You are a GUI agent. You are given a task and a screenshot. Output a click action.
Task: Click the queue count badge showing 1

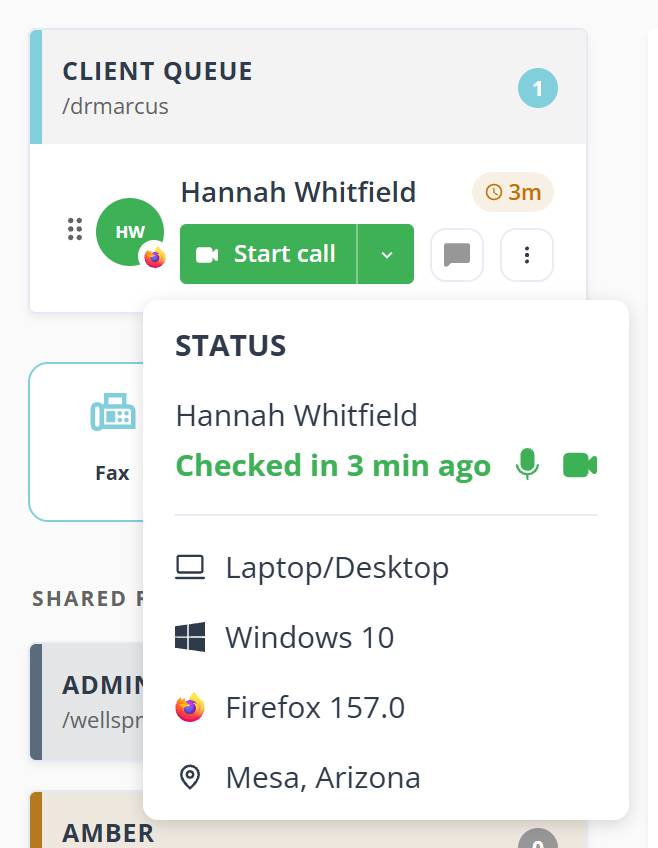538,88
